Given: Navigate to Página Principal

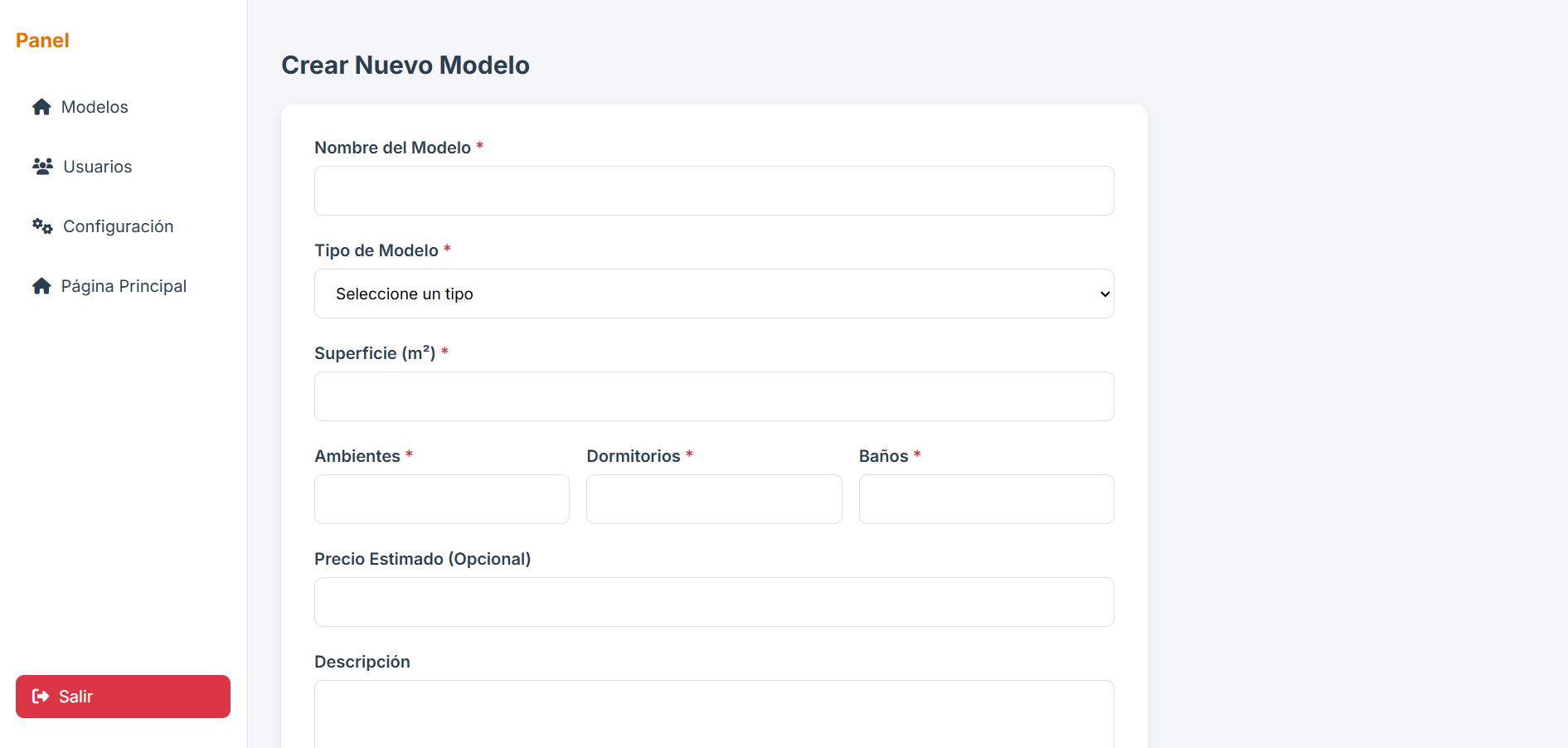Looking at the screenshot, I should pyautogui.click(x=124, y=286).
